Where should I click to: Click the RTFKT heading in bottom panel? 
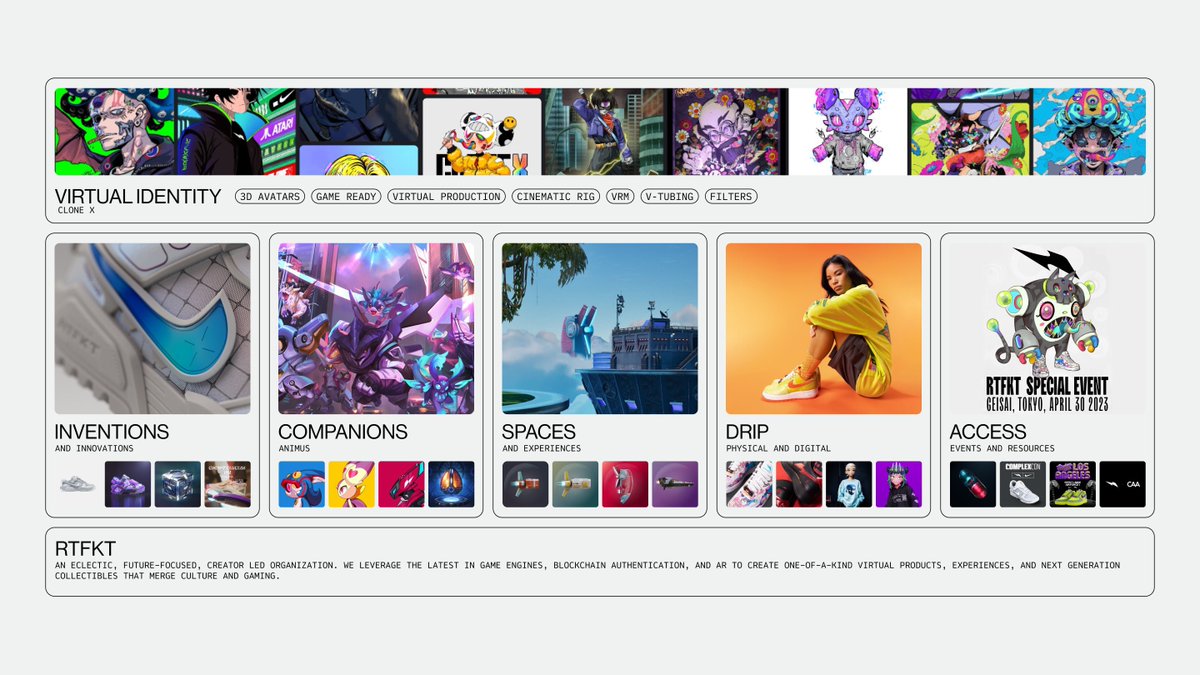(x=86, y=549)
